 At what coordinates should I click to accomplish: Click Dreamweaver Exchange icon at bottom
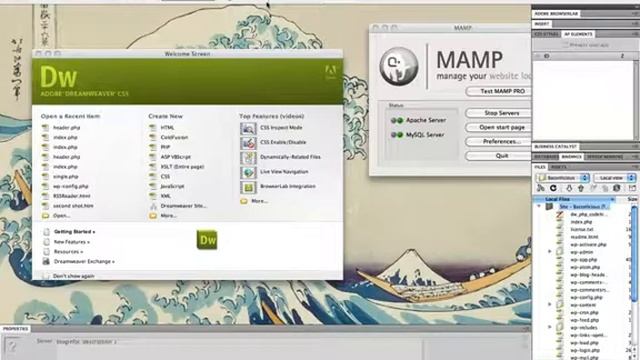click(x=46, y=261)
